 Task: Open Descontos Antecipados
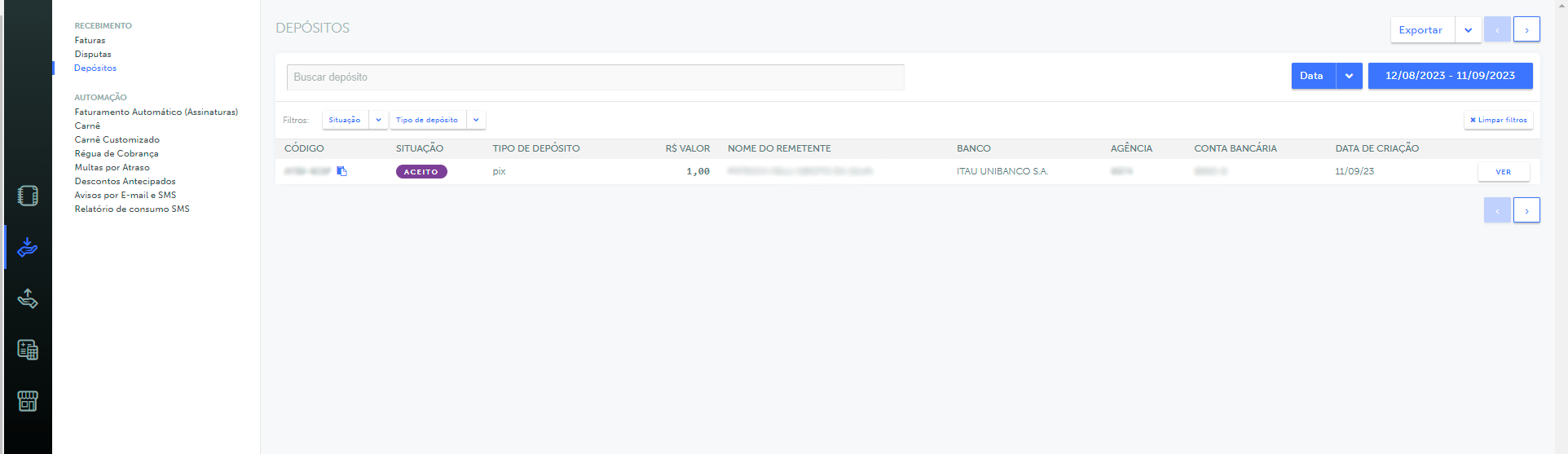tap(126, 181)
